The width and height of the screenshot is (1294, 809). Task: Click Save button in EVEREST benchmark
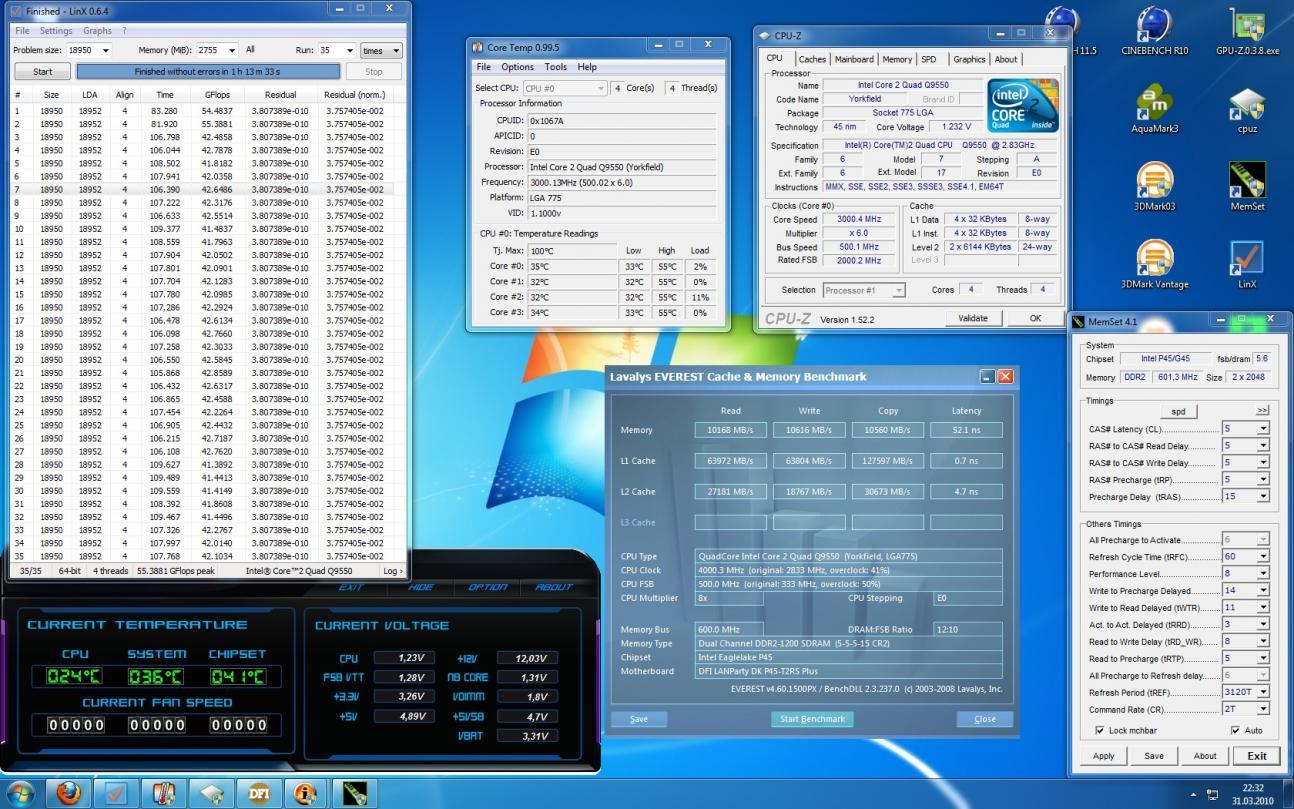pyautogui.click(x=639, y=719)
